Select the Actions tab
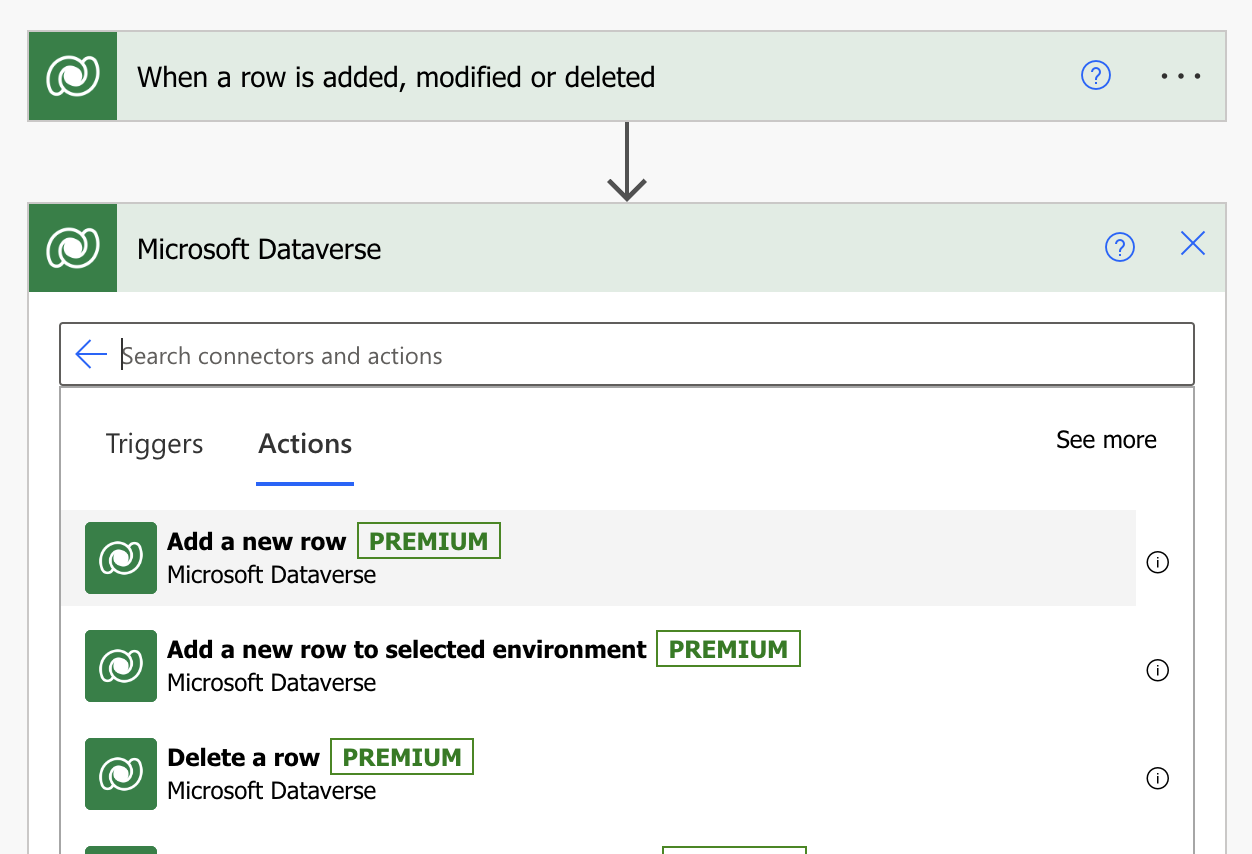 point(305,444)
